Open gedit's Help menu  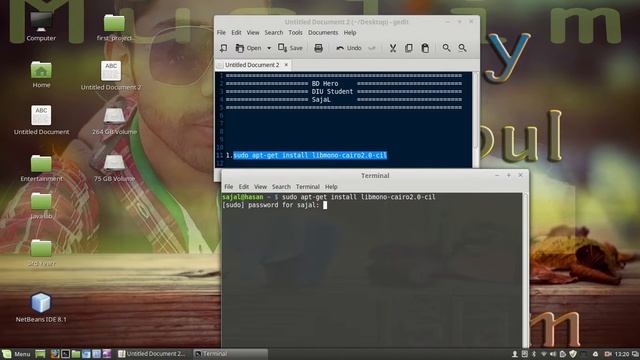[x=350, y=32]
